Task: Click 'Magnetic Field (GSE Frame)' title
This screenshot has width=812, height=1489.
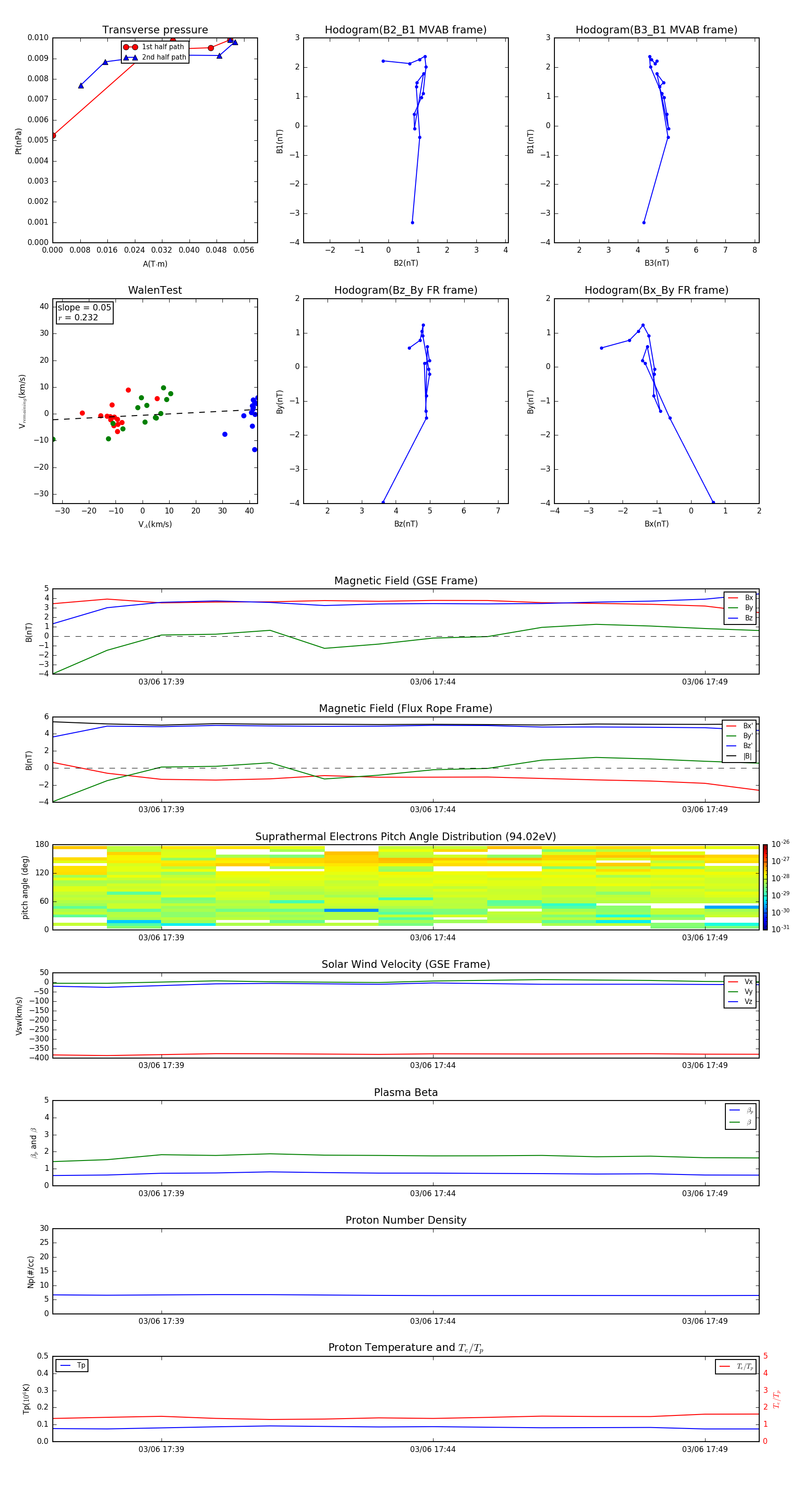Action: [x=406, y=581]
